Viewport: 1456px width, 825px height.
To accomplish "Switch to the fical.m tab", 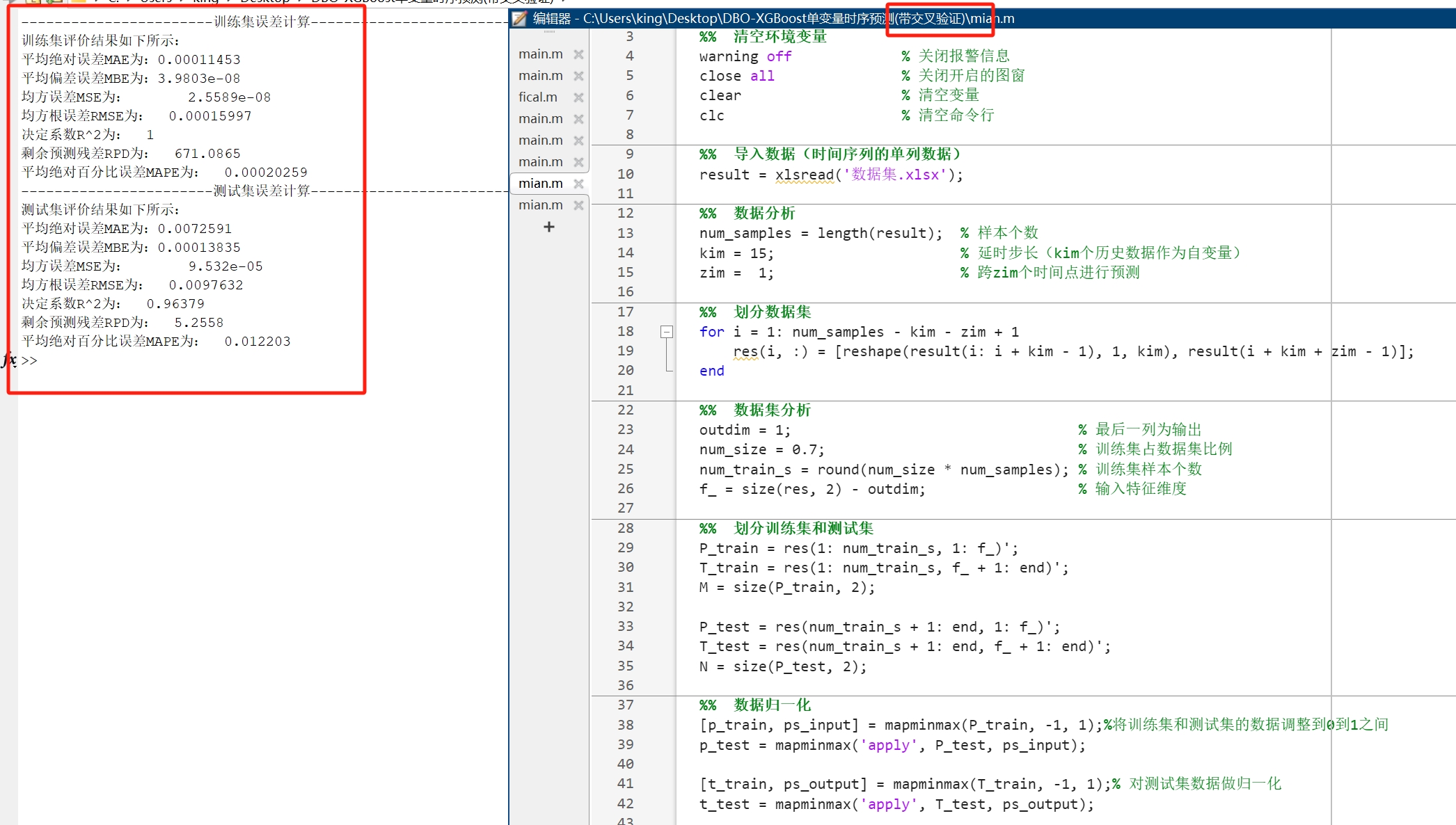I will click(x=537, y=97).
